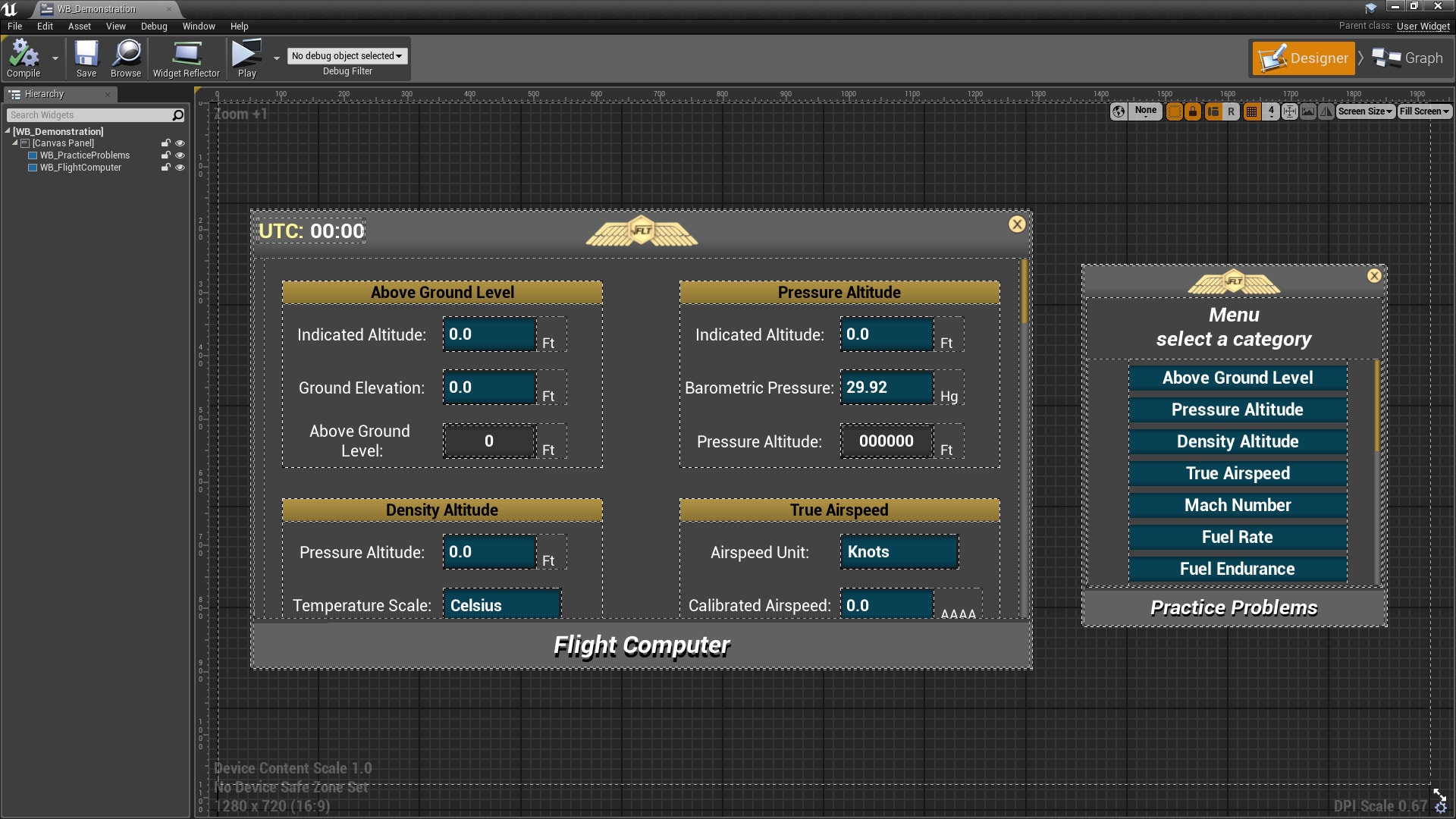Browse to the asset in Content Browser
Image resolution: width=1456 pixels, height=819 pixels.
125,58
